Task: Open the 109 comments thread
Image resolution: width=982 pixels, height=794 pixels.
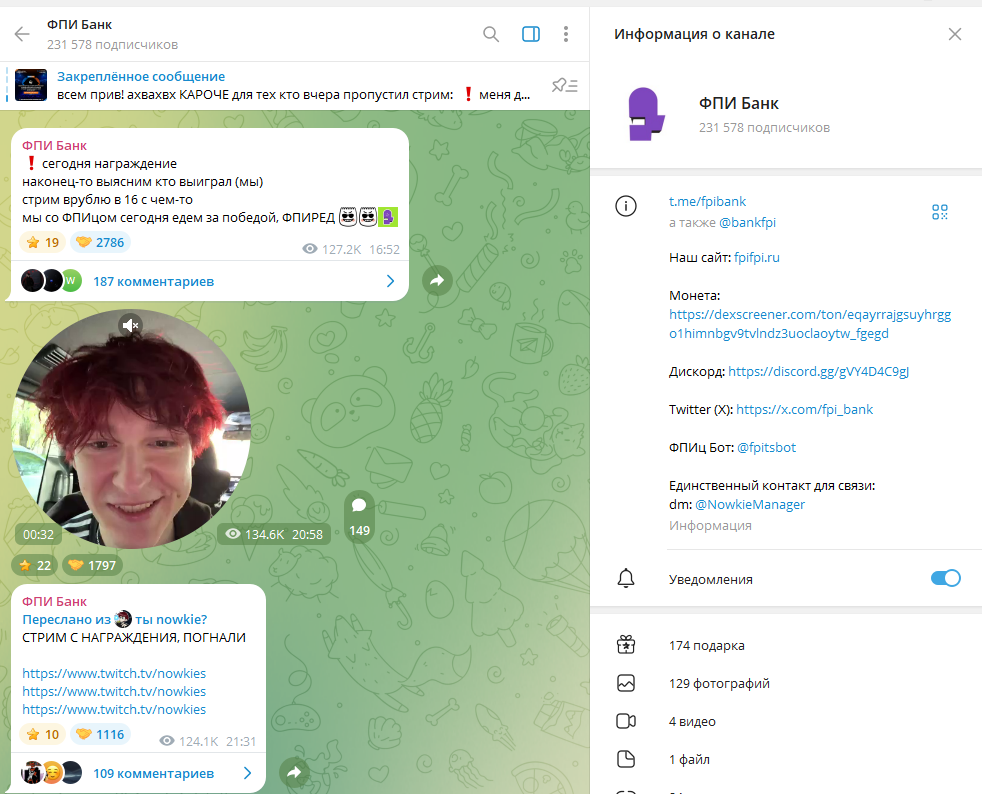Action: [138, 773]
